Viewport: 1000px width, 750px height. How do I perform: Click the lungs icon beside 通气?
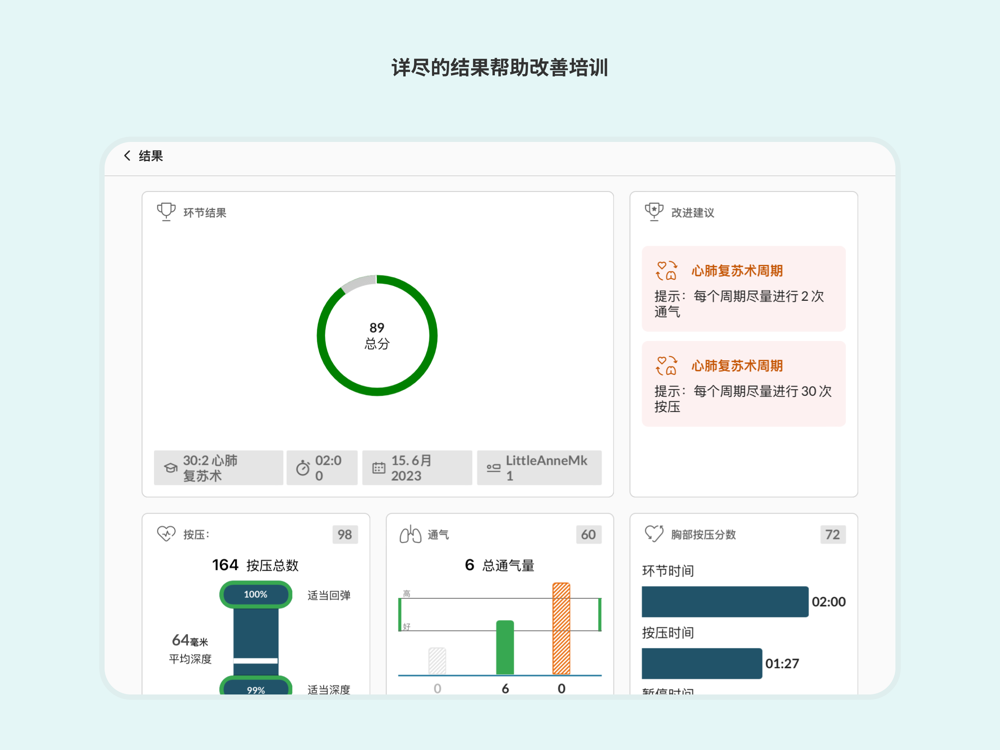[410, 534]
